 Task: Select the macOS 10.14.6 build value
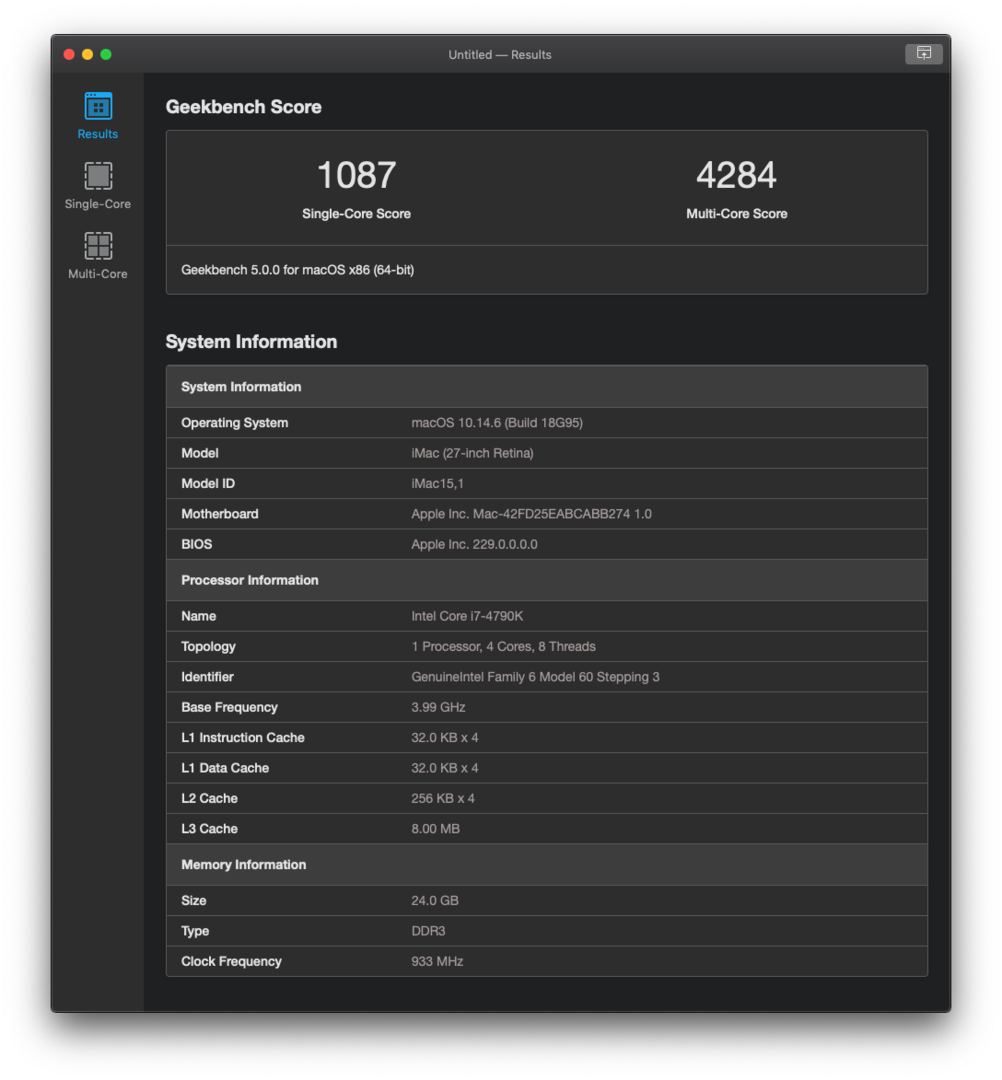[x=497, y=423]
